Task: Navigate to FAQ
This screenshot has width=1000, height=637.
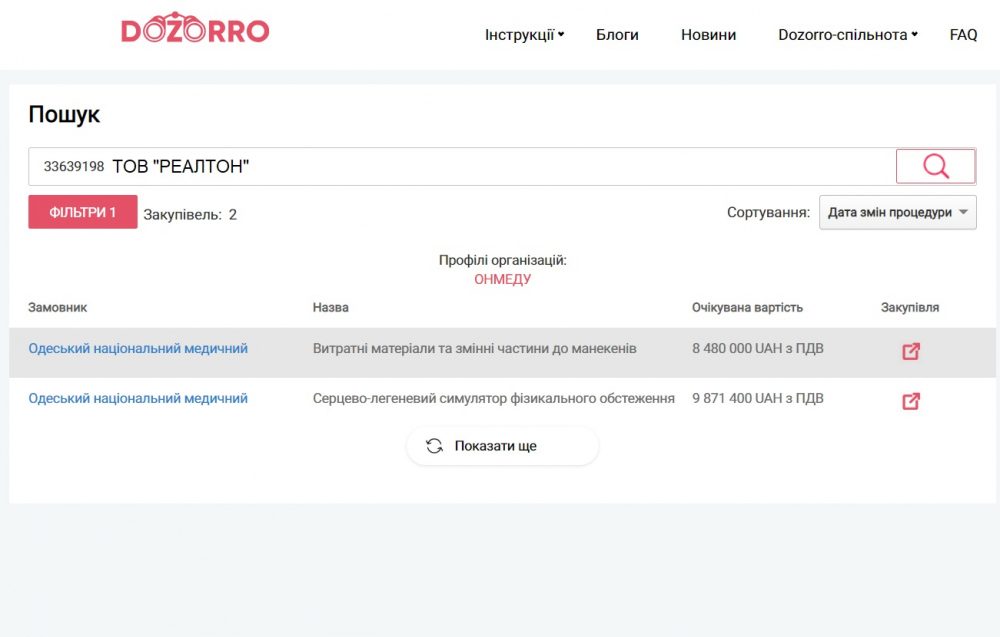Action: pos(963,35)
